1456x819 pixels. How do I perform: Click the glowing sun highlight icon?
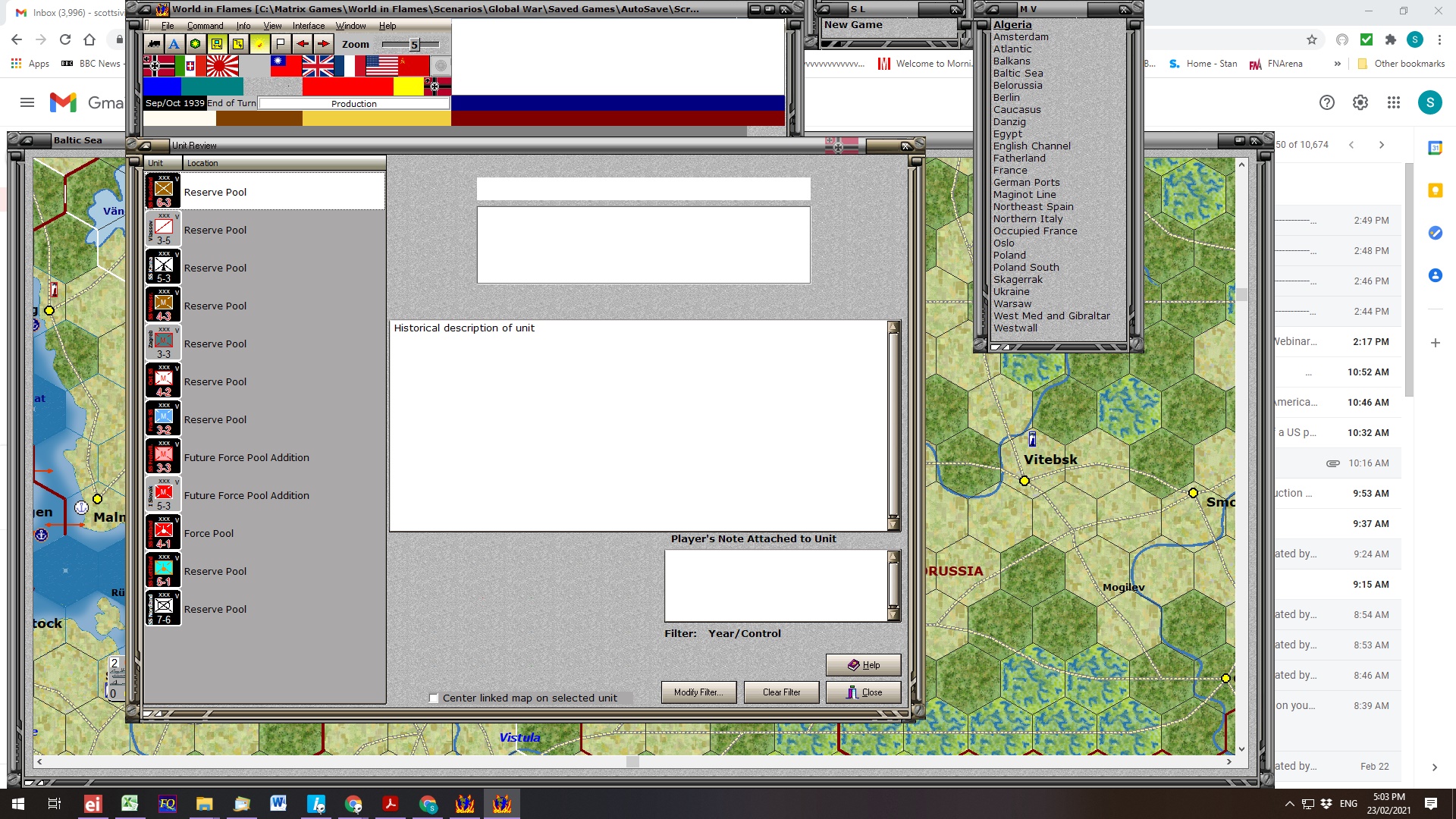[260, 44]
